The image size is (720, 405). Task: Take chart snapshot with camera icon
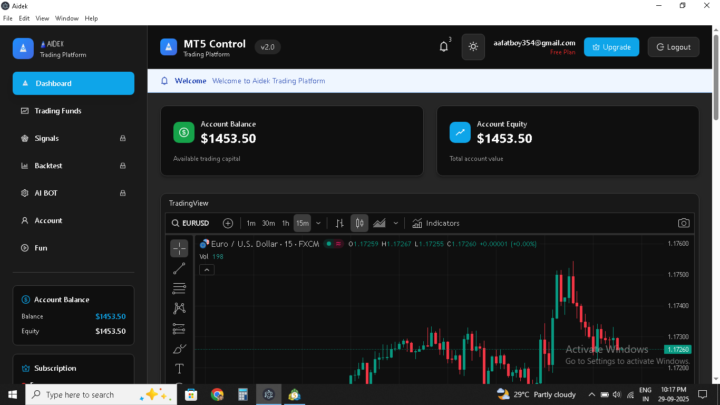tap(683, 223)
